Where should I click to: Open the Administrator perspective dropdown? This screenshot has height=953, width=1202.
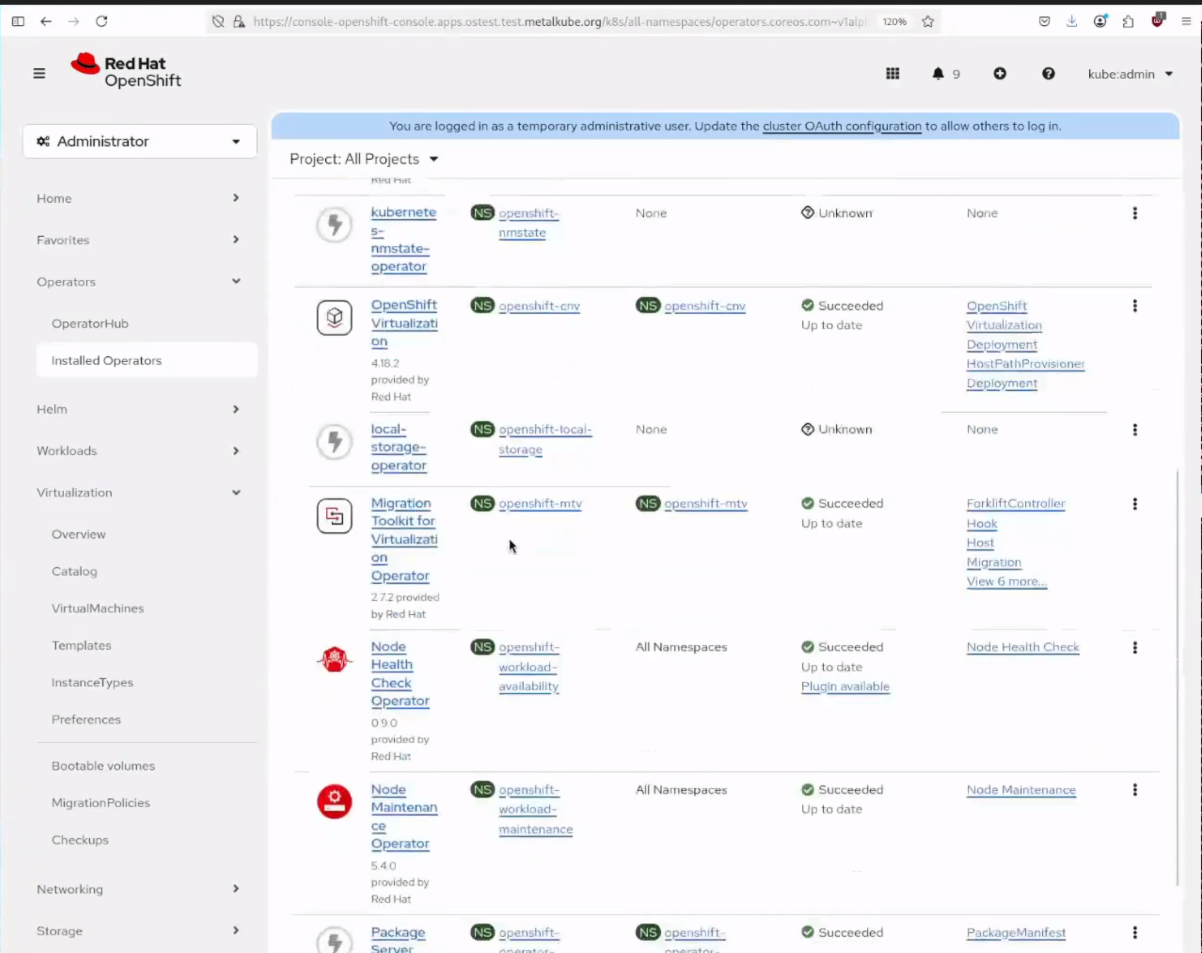point(139,141)
